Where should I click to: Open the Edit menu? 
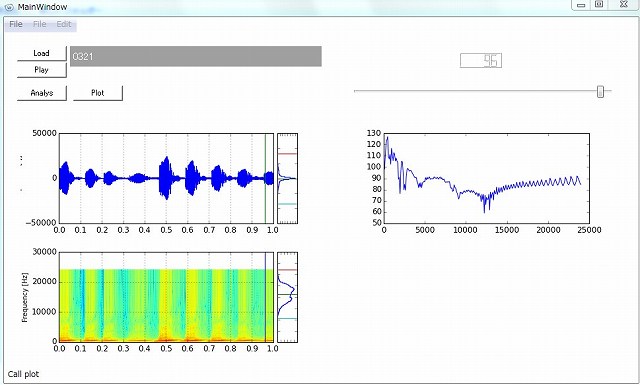(64, 24)
